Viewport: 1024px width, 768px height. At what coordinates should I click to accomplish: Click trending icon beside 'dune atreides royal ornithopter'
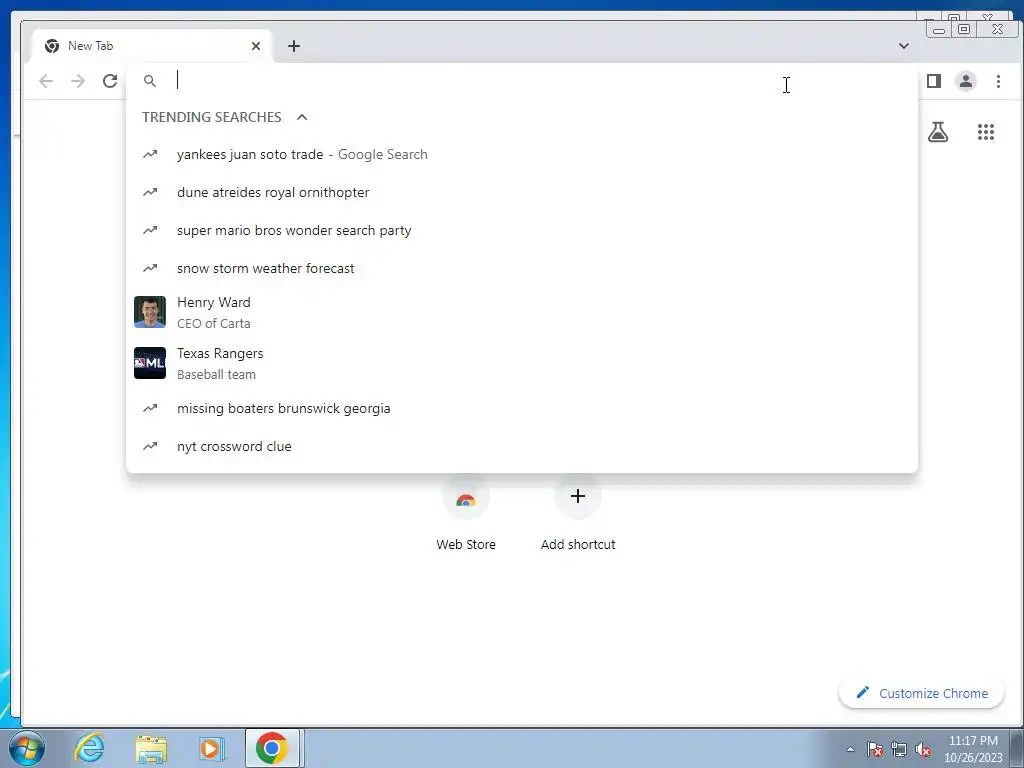tap(150, 193)
